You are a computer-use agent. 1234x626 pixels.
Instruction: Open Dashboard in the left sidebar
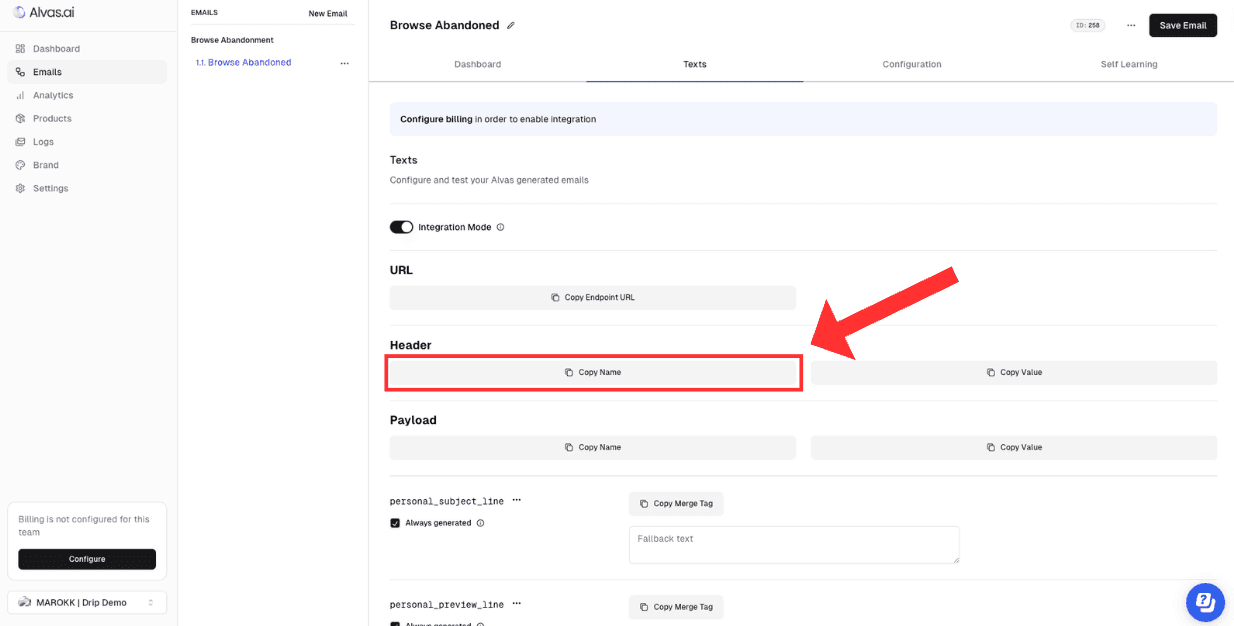tap(87, 49)
